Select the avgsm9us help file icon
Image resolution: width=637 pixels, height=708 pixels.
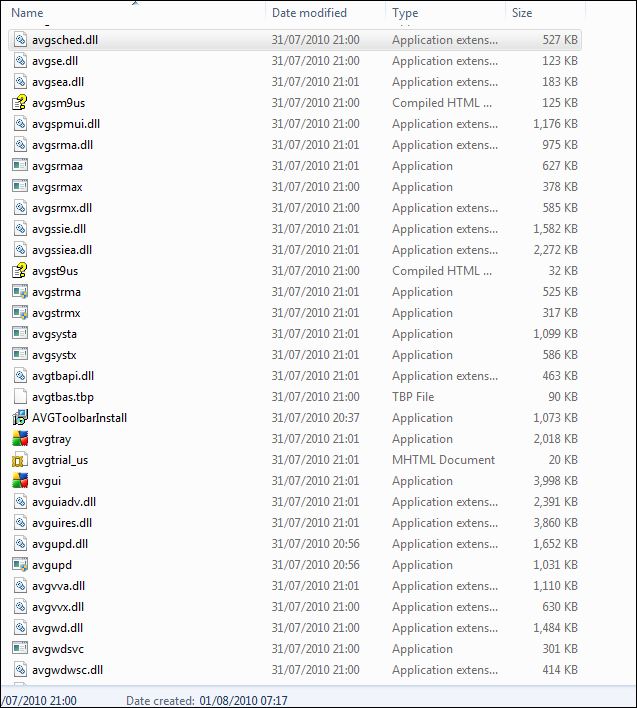click(x=20, y=103)
